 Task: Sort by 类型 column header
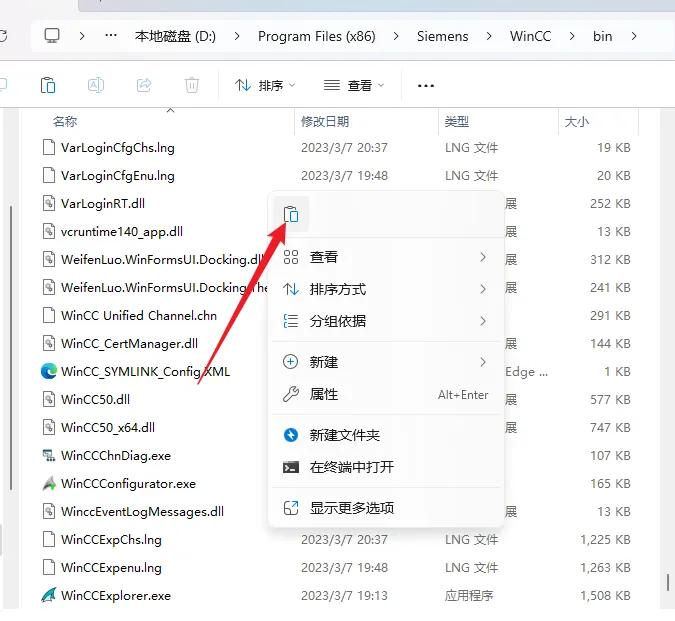point(457,122)
